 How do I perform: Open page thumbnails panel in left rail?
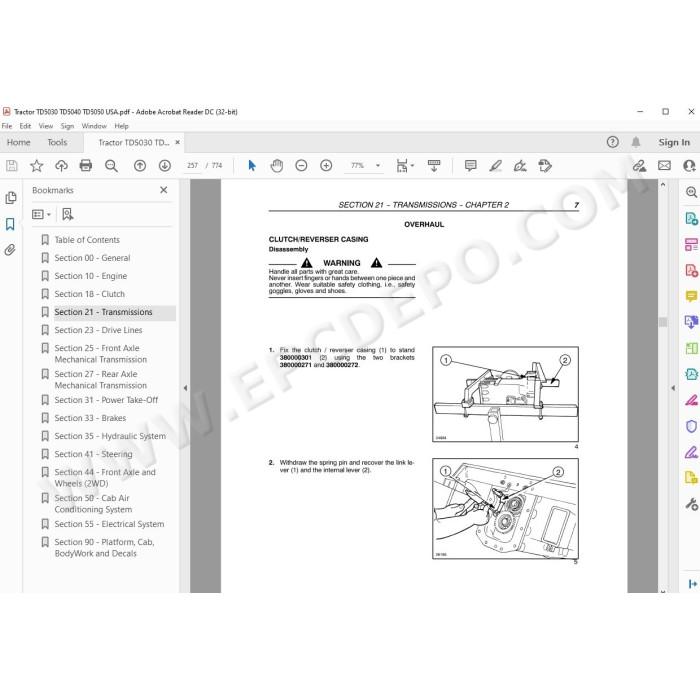[x=11, y=197]
